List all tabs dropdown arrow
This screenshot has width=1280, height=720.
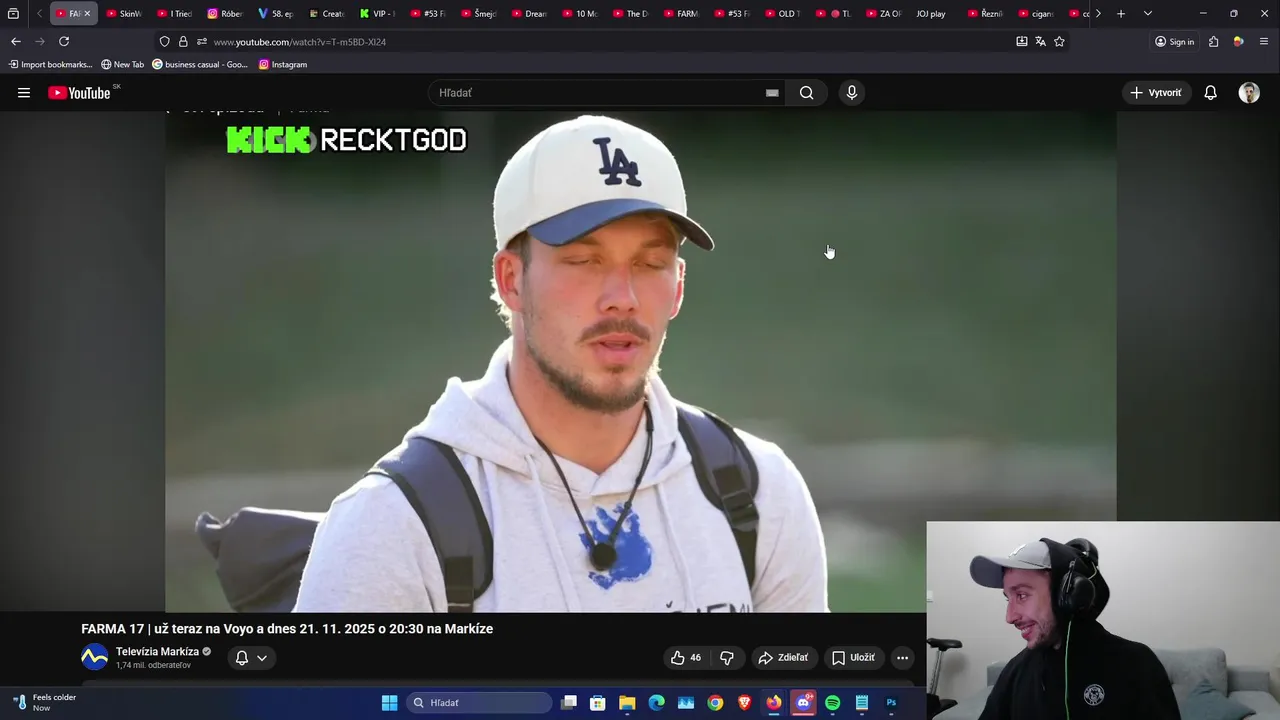point(1148,14)
